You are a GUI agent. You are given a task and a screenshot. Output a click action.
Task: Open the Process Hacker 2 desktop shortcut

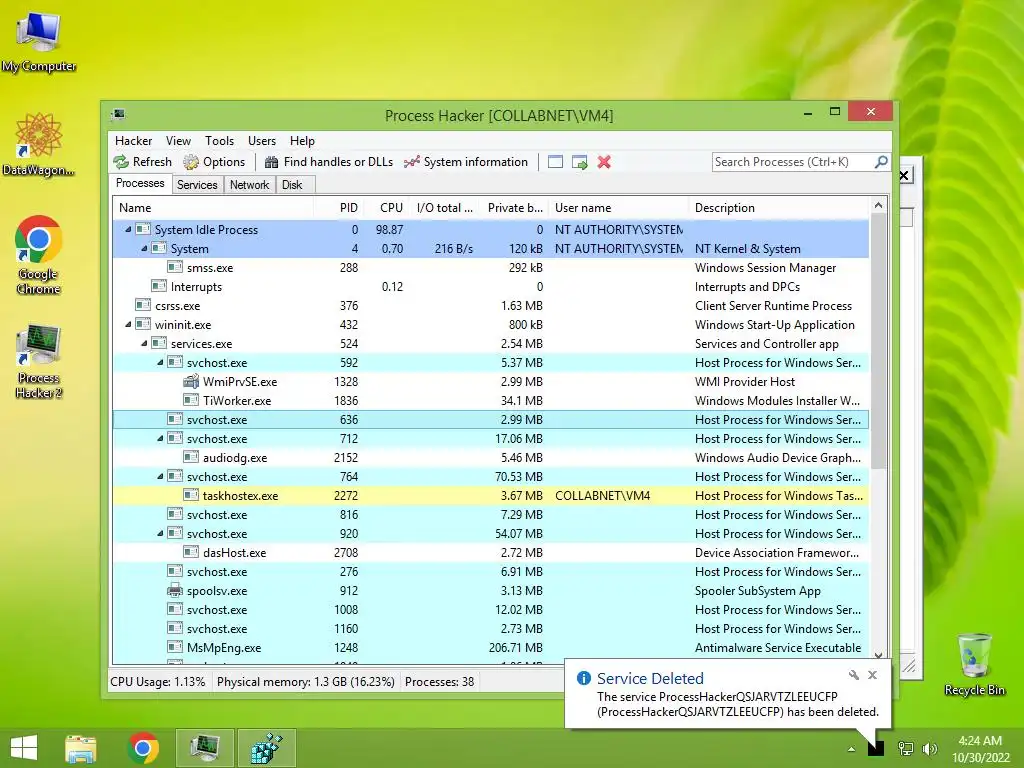(x=39, y=360)
